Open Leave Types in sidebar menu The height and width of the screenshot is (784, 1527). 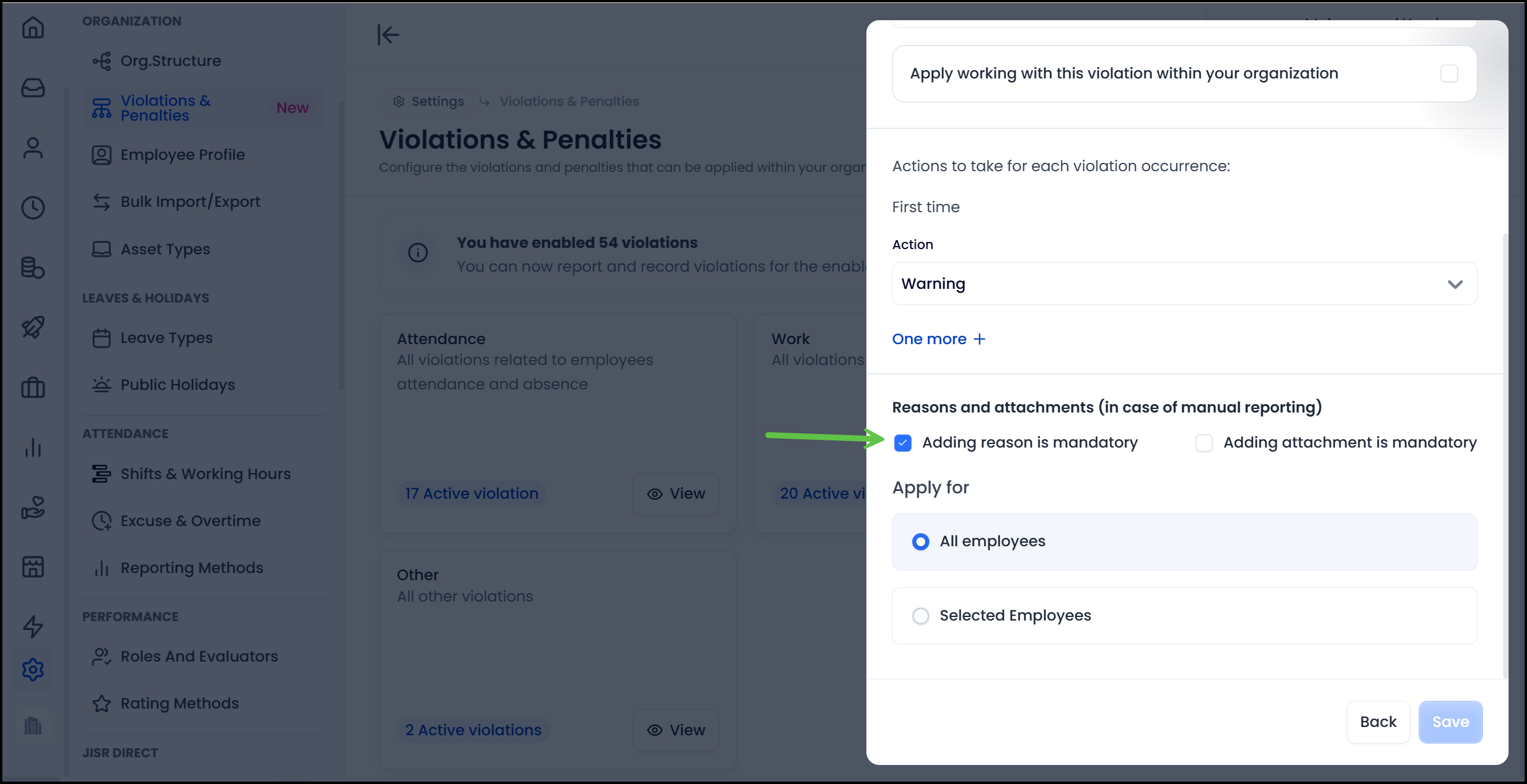pos(166,338)
